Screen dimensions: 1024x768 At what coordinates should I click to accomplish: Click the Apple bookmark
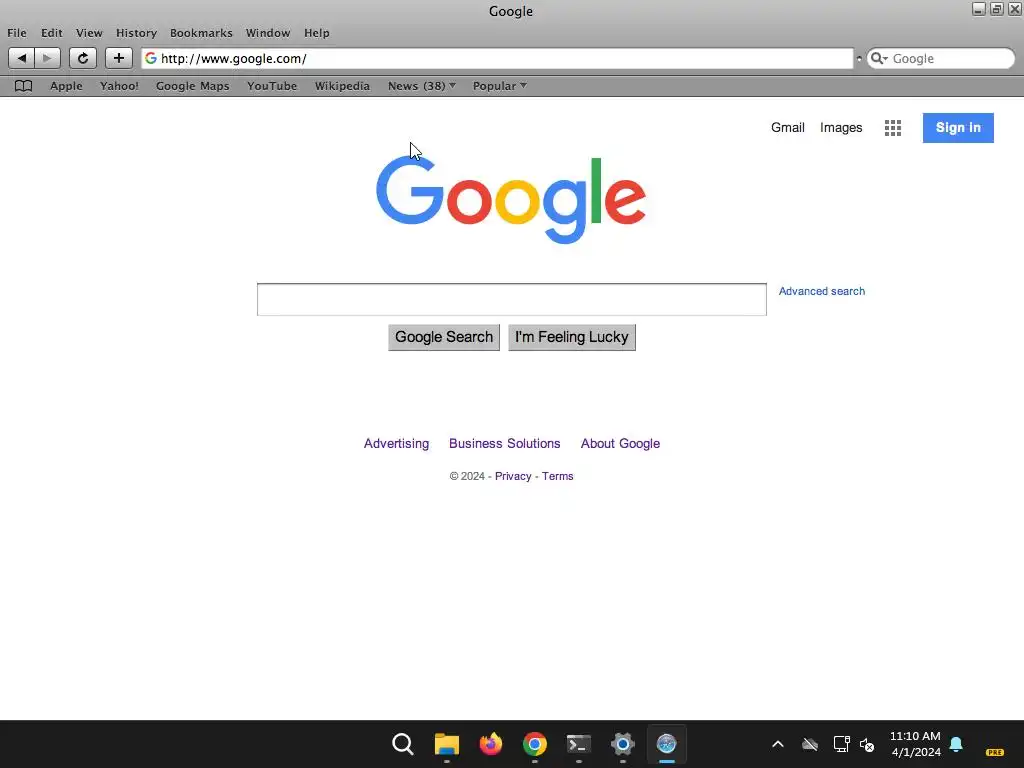point(67,86)
